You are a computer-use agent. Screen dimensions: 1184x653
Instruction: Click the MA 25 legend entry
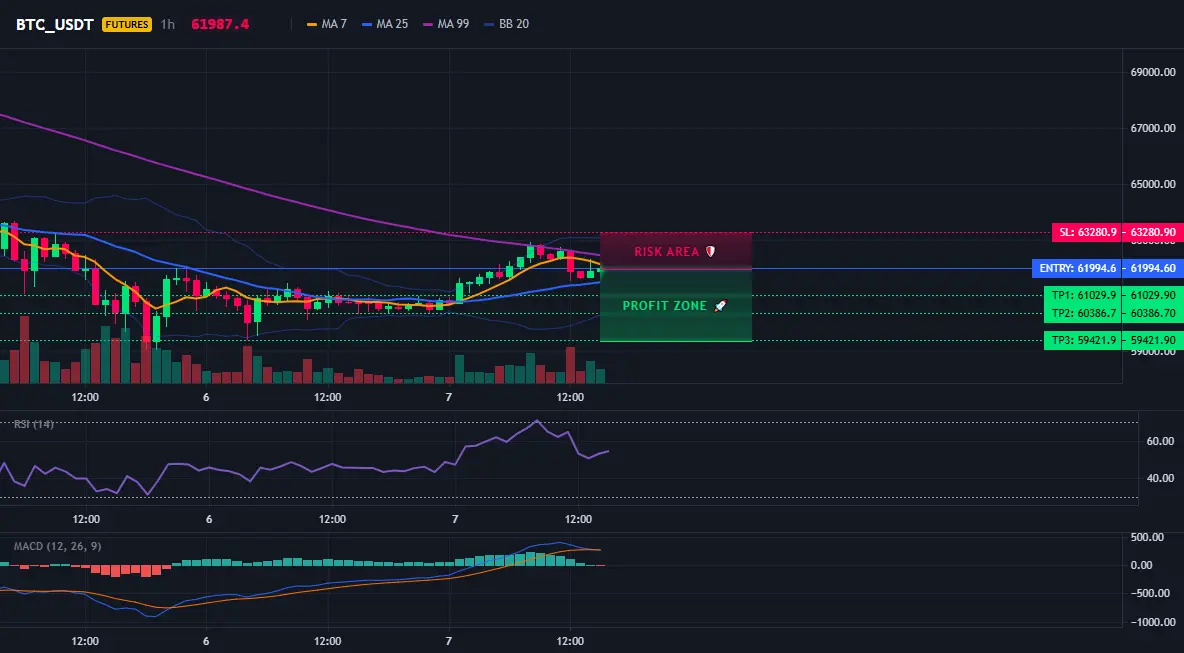385,24
